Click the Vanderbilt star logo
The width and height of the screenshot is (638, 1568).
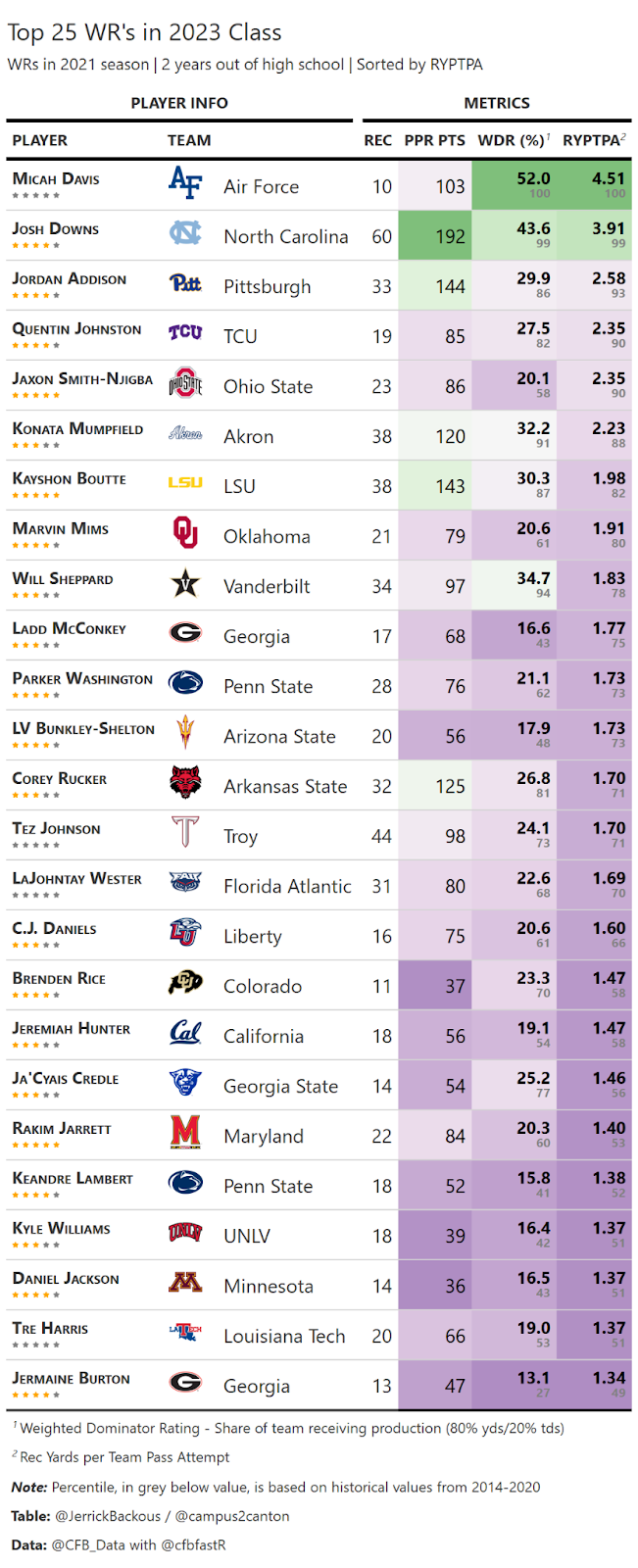click(185, 584)
